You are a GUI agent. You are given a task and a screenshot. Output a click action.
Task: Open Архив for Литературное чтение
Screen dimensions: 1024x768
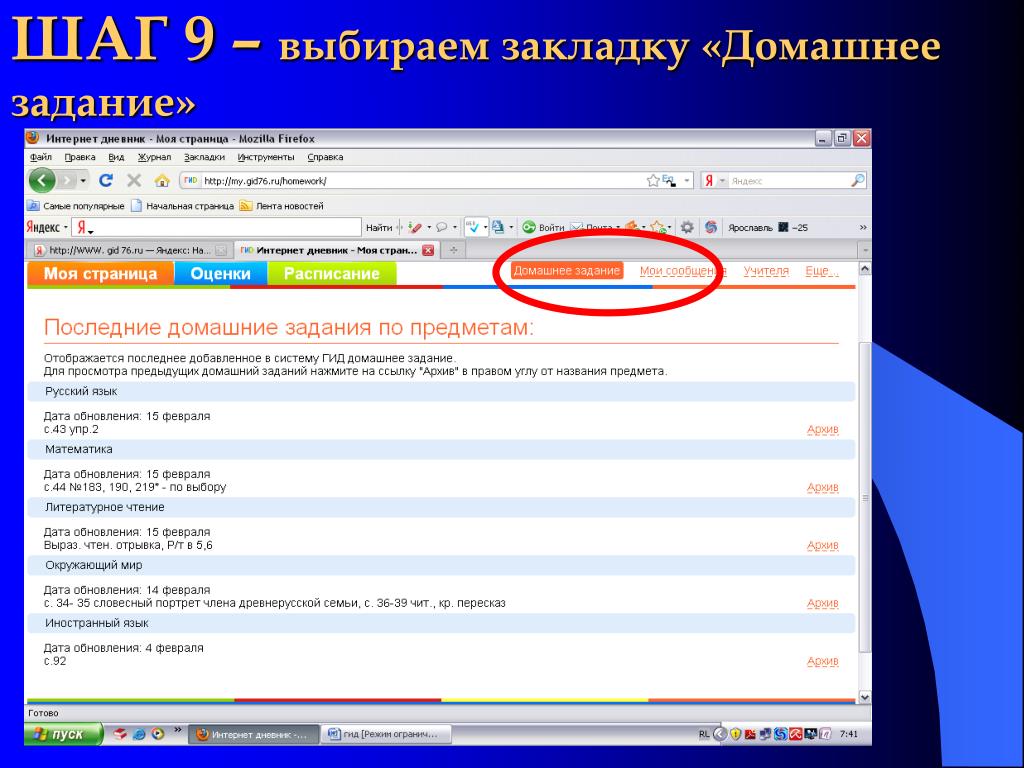pos(822,545)
